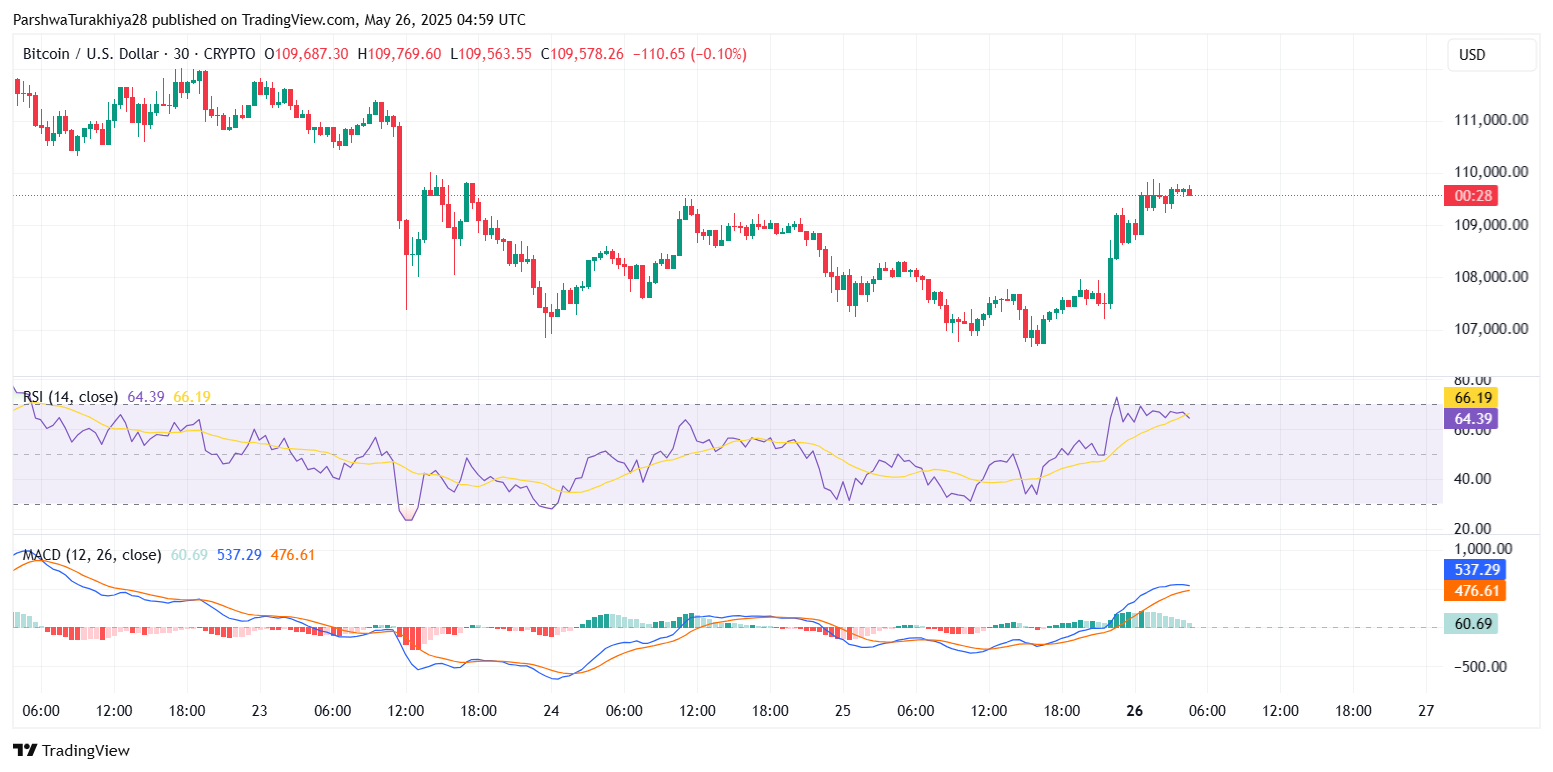Click date 27 on the time axis
Viewport: 1553px width, 772px height.
pyautogui.click(x=1426, y=711)
